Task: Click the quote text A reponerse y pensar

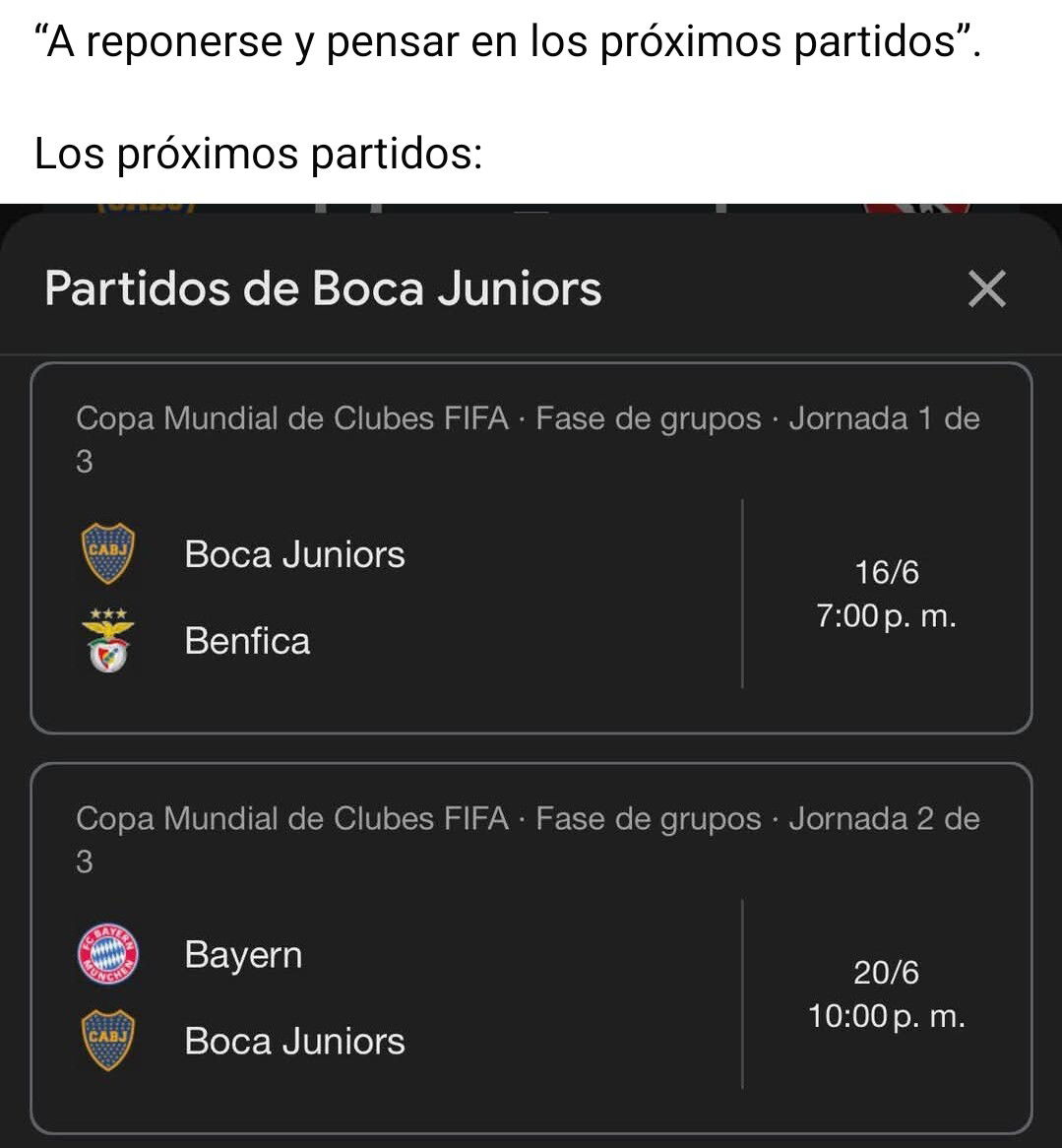Action: 507,41
